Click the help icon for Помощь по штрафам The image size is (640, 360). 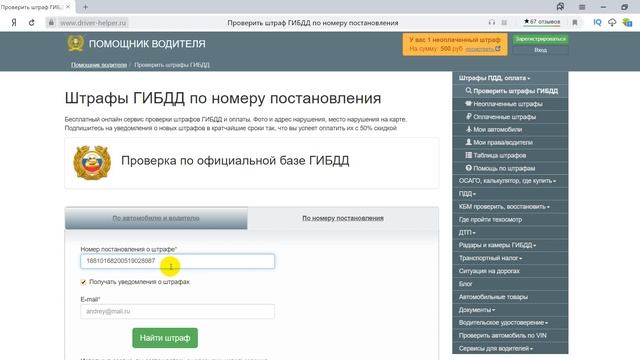[x=469, y=168]
